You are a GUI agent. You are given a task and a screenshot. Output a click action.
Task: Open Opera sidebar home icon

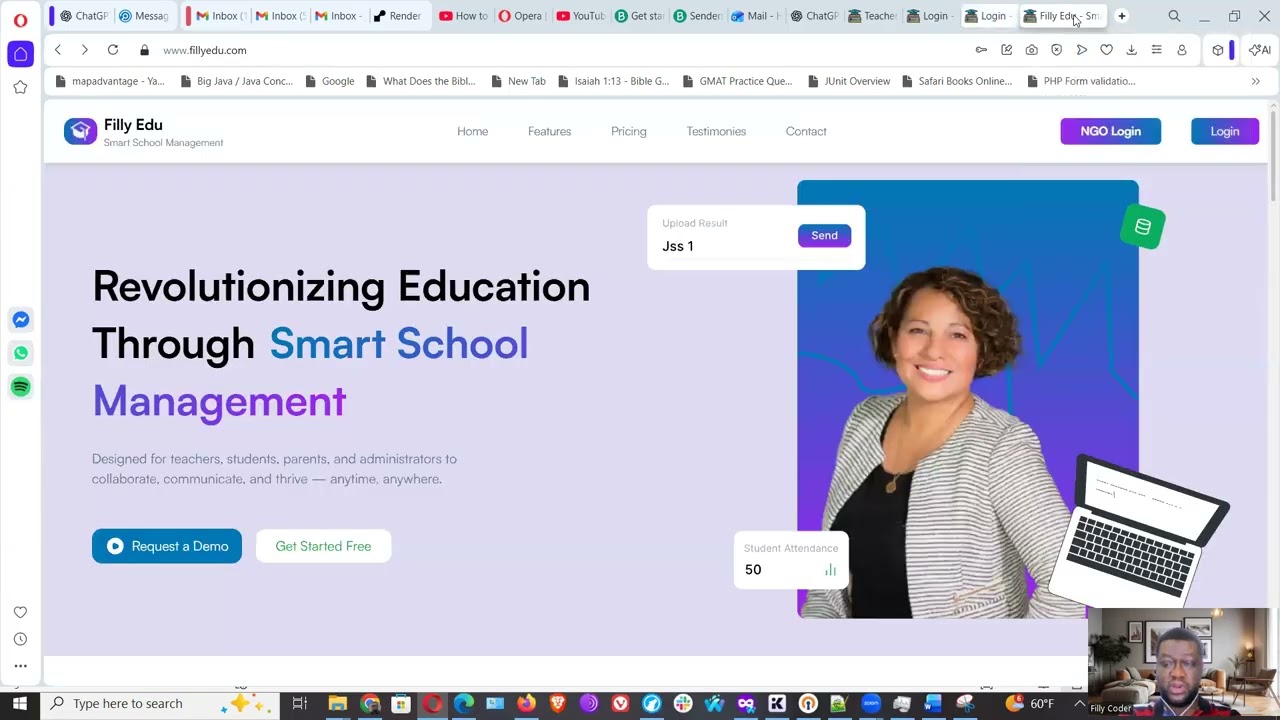21,54
